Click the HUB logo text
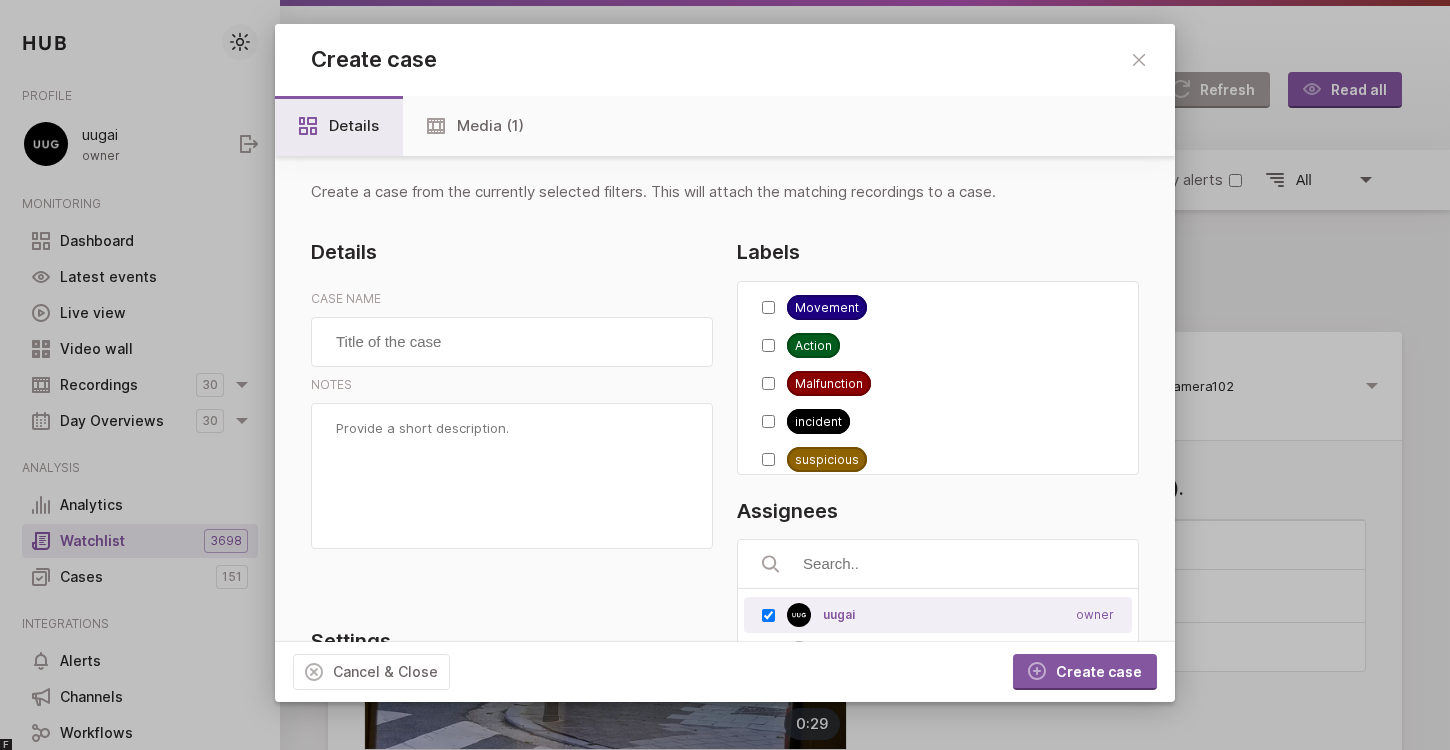Screen dimensions: 1450x750 tap(45, 43)
